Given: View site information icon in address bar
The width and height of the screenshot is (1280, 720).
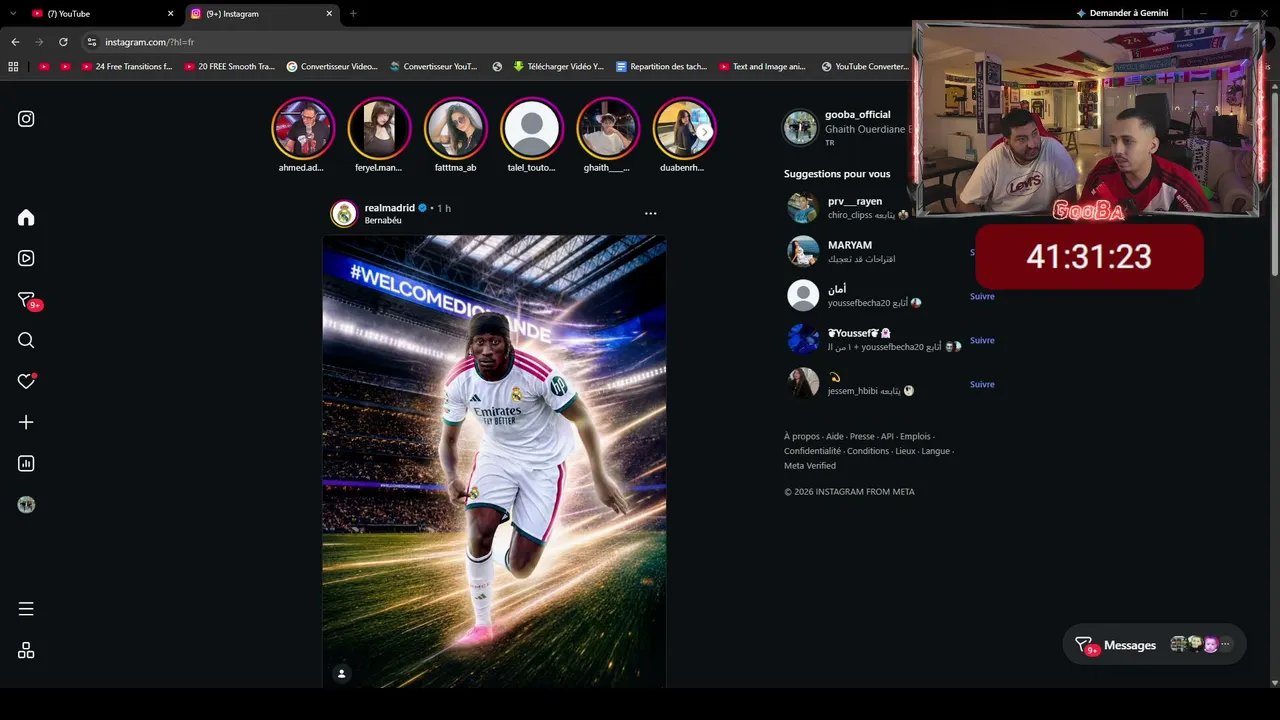Looking at the screenshot, I should click(91, 42).
